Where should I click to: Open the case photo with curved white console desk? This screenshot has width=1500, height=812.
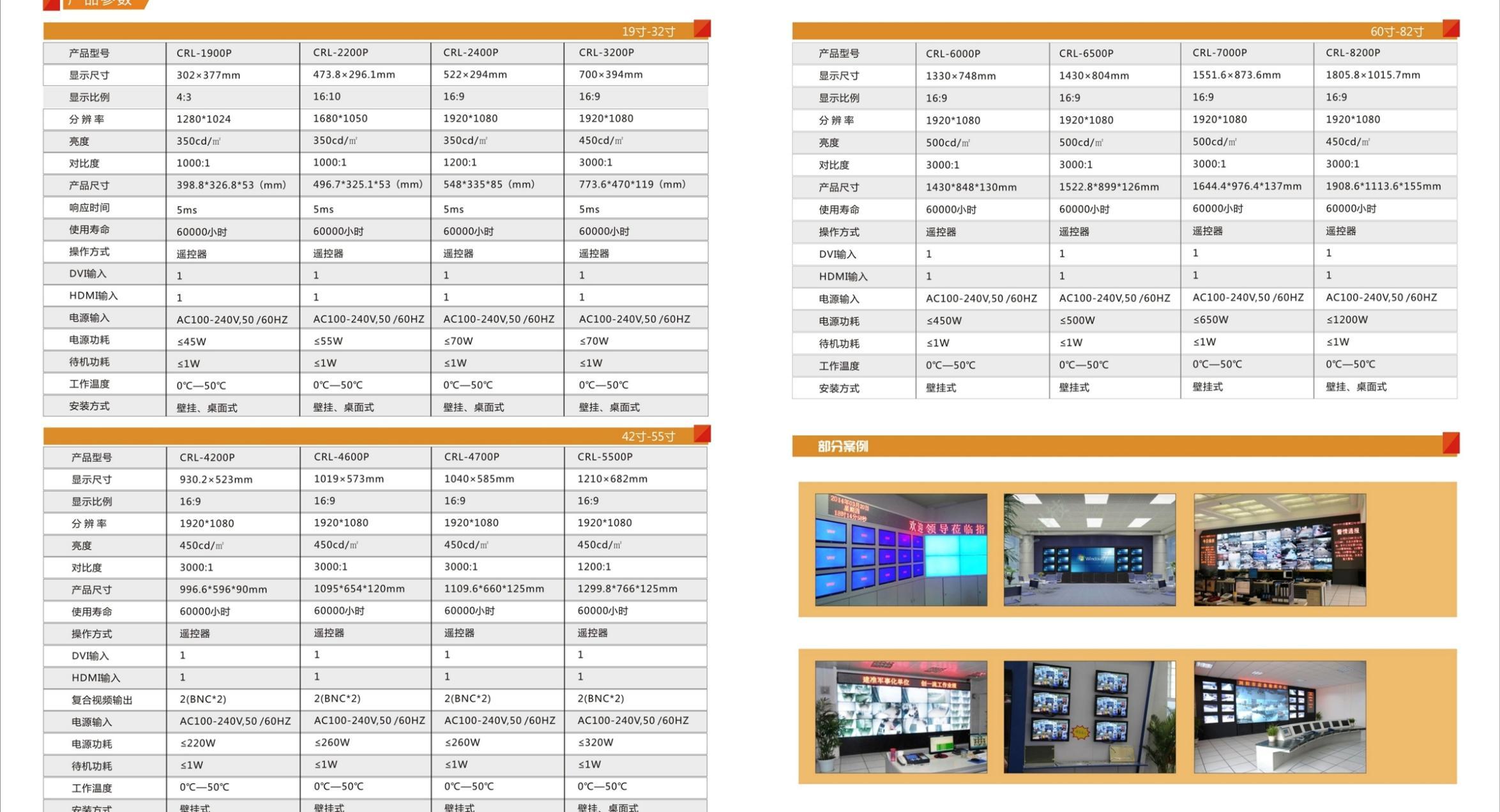pos(1280,717)
